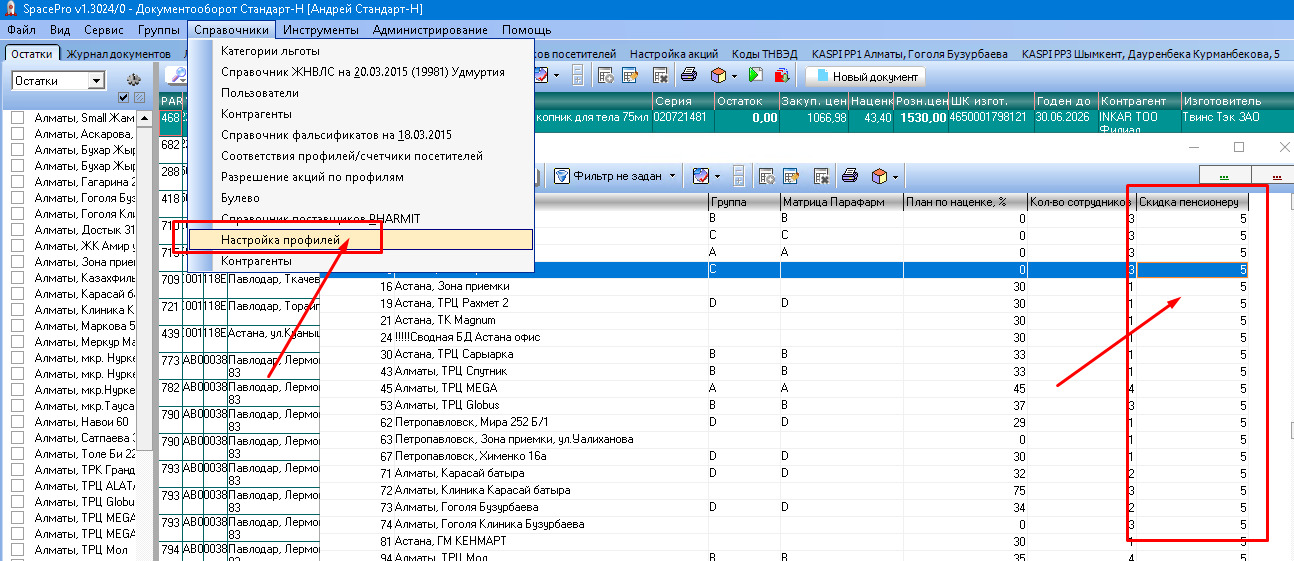
Task: Open Фильтр не задан dropdown arrow
Action: [x=673, y=176]
